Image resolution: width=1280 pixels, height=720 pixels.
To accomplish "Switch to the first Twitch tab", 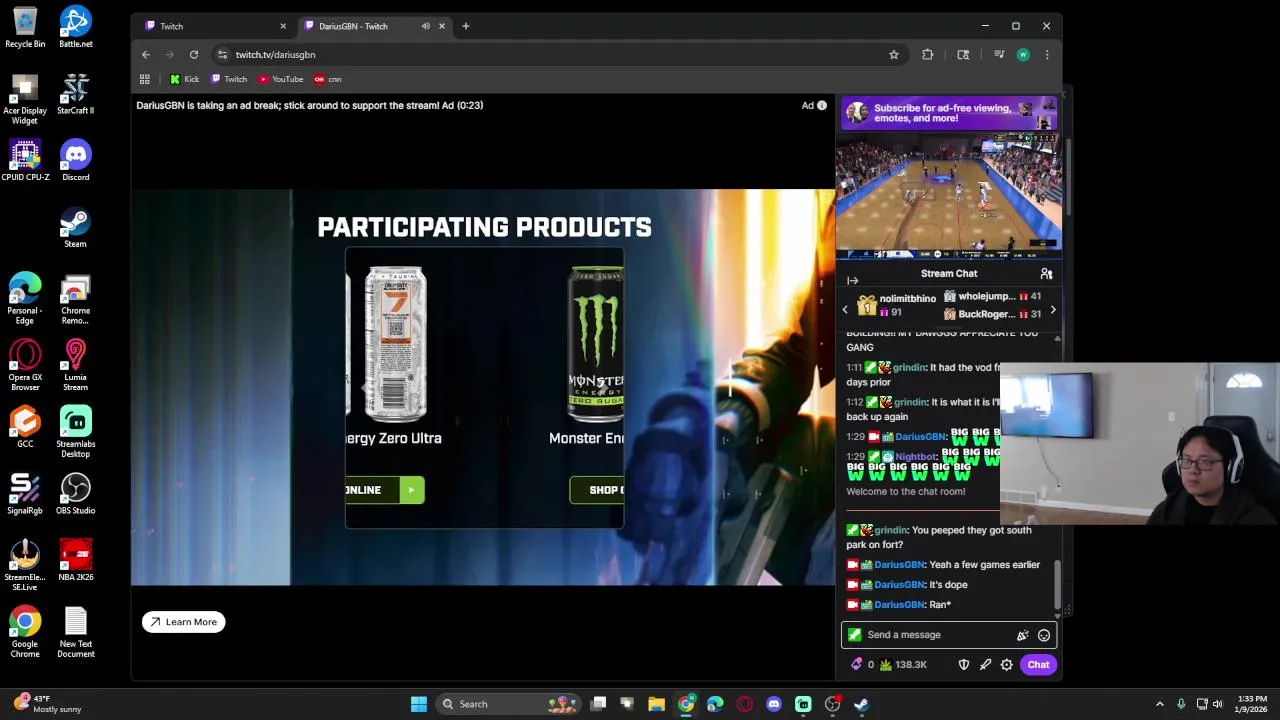I will point(214,26).
